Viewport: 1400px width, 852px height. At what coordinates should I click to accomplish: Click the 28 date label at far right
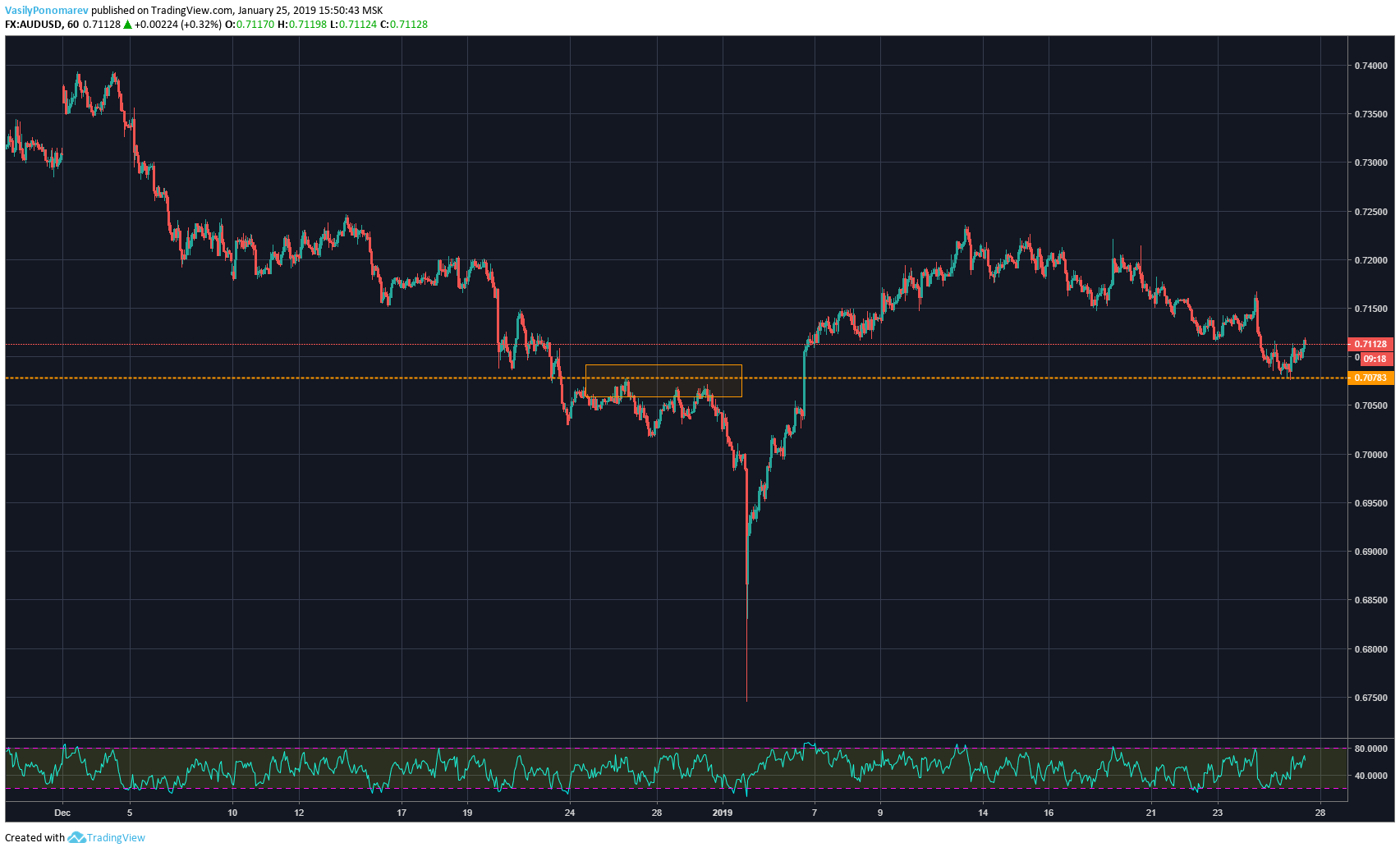[1320, 813]
